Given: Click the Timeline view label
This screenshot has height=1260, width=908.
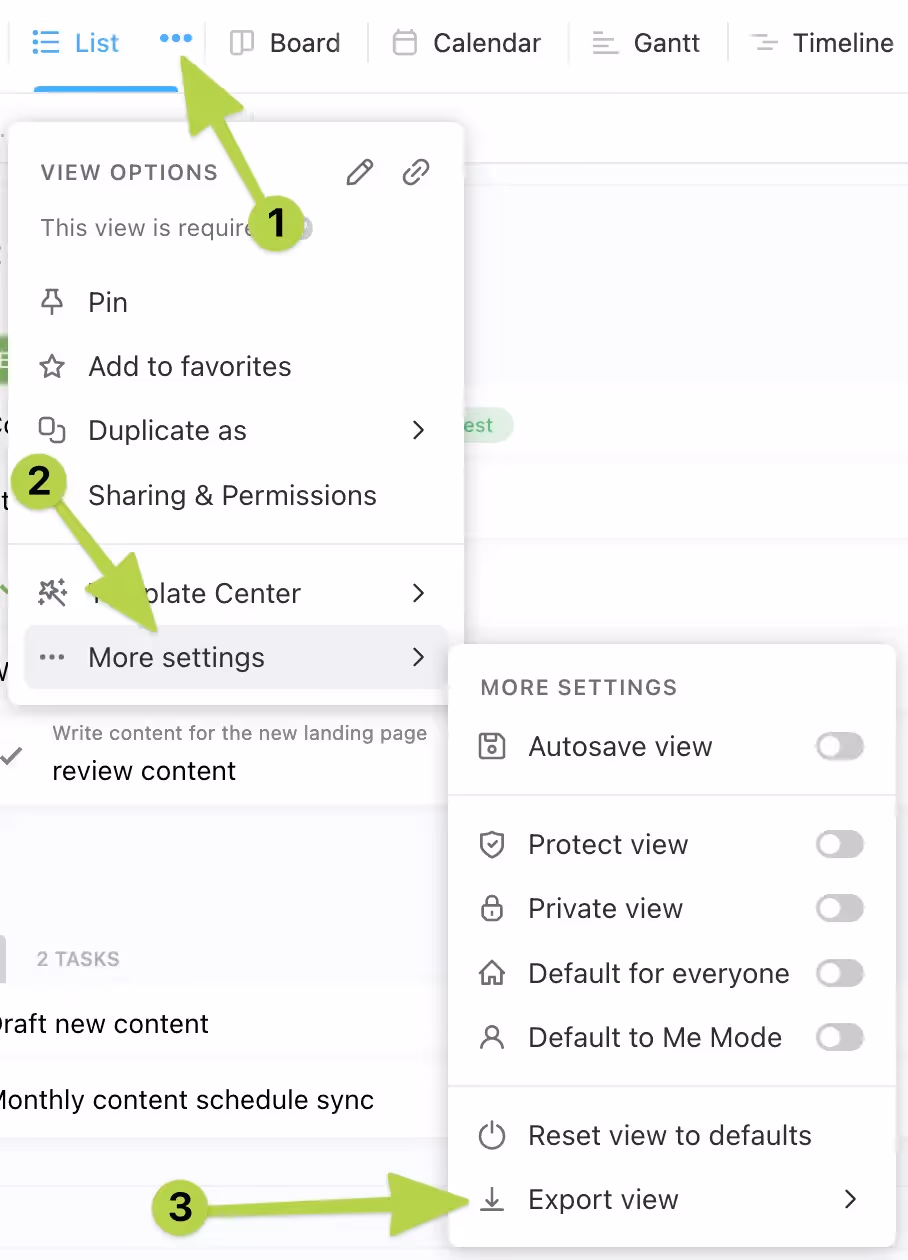Looking at the screenshot, I should pyautogui.click(x=843, y=43).
